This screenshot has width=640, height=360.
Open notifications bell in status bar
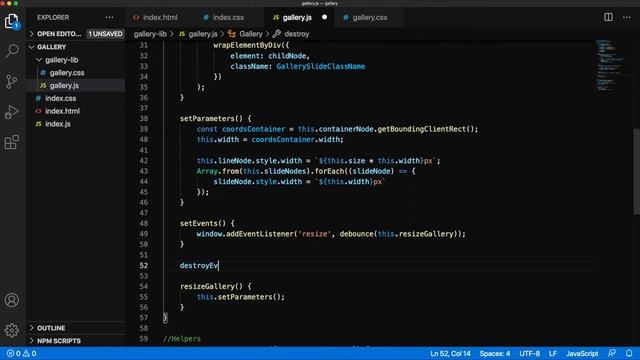point(629,353)
